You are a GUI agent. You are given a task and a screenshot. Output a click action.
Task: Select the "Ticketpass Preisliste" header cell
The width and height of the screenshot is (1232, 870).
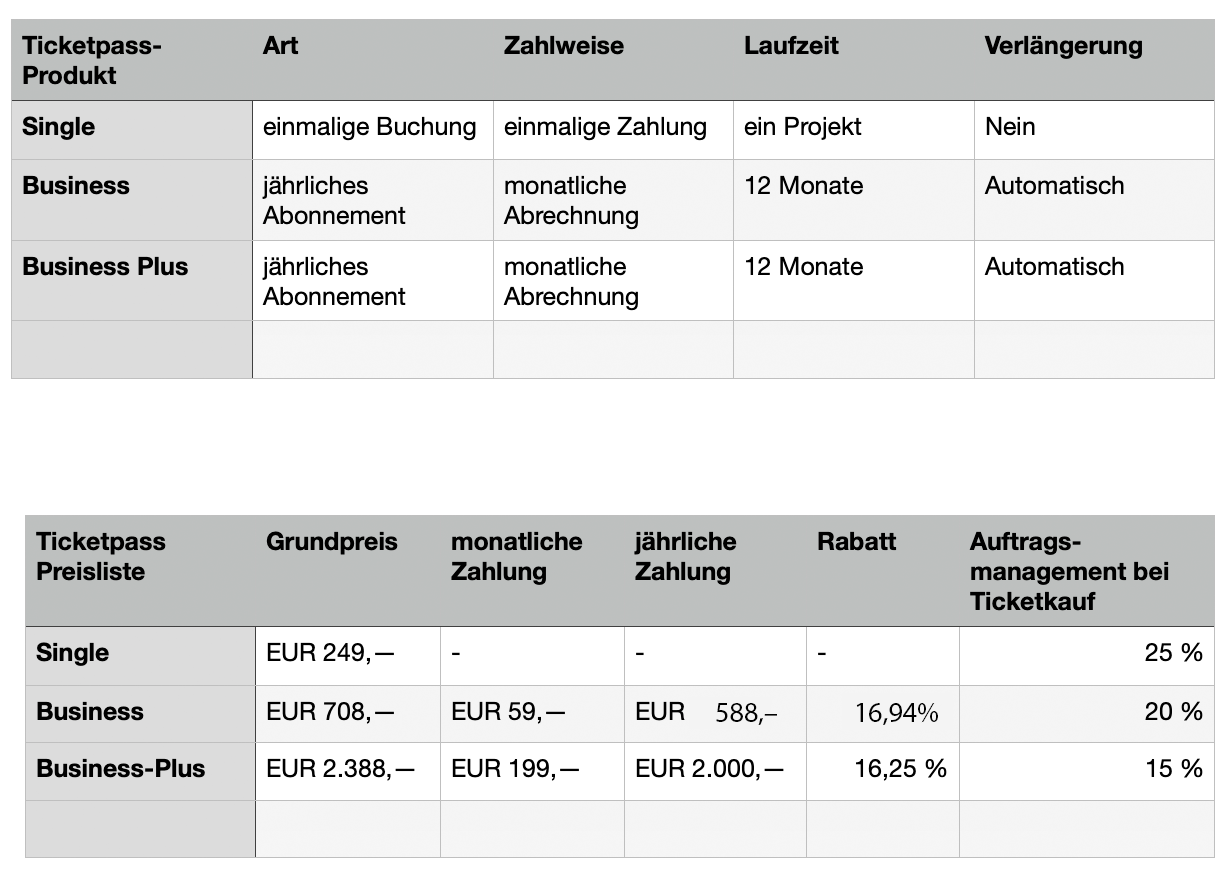pyautogui.click(x=100, y=557)
